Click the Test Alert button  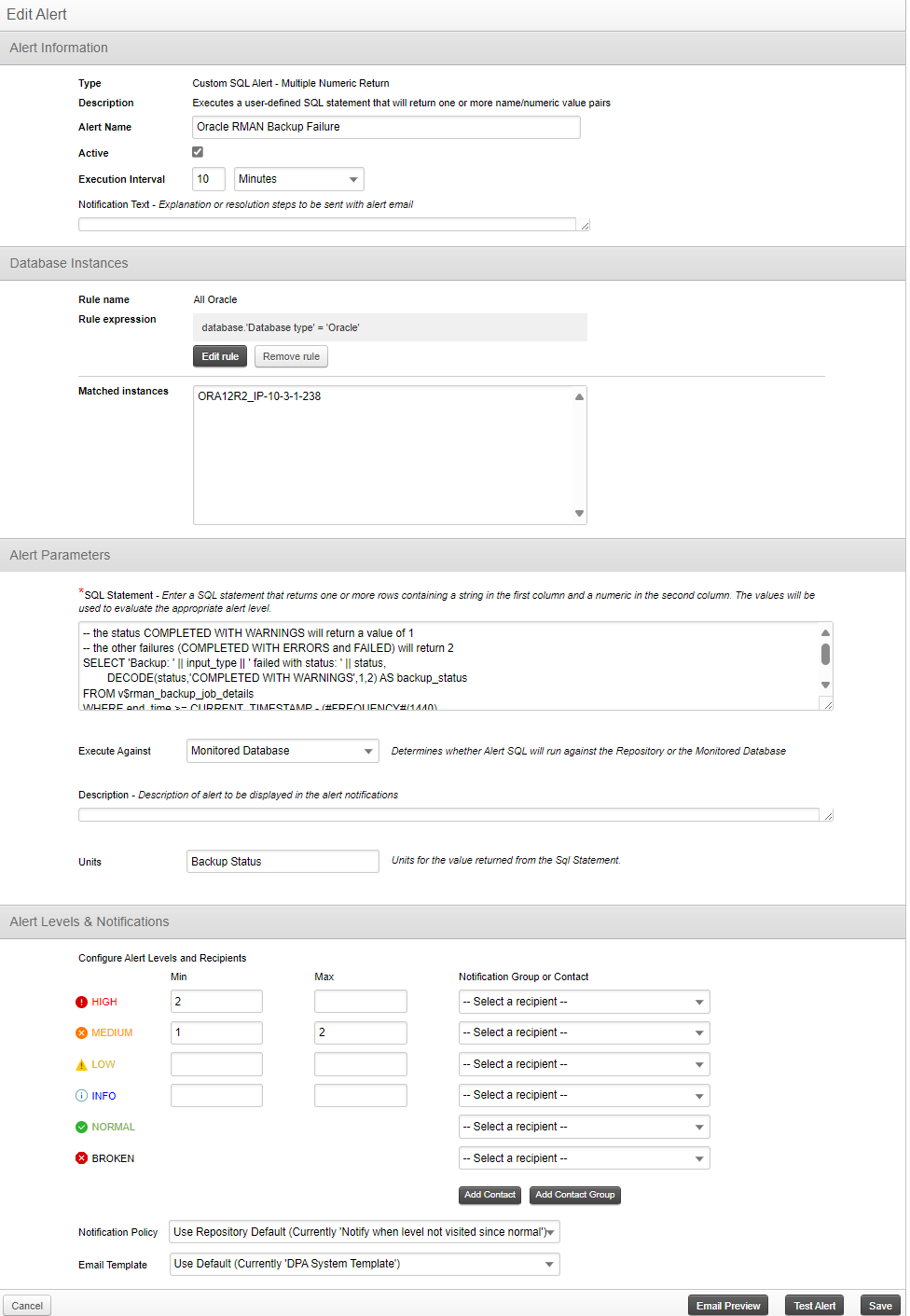(x=815, y=1306)
